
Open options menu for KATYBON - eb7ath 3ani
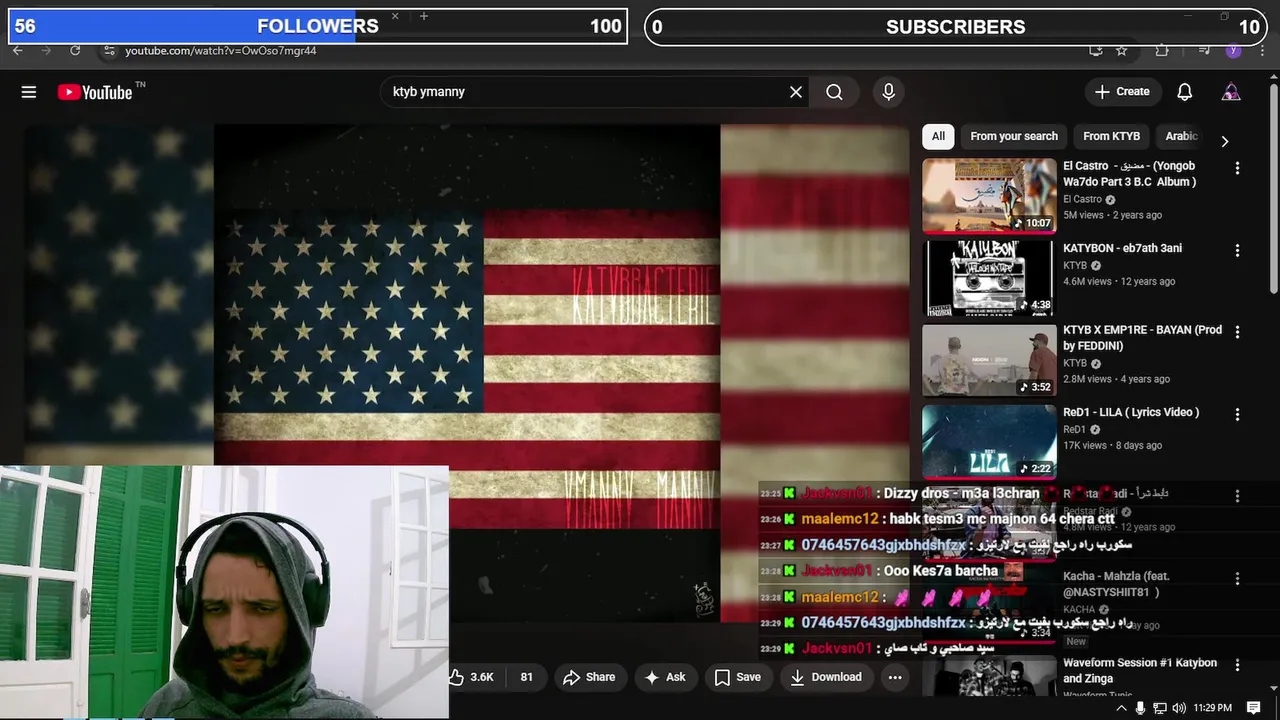1237,250
